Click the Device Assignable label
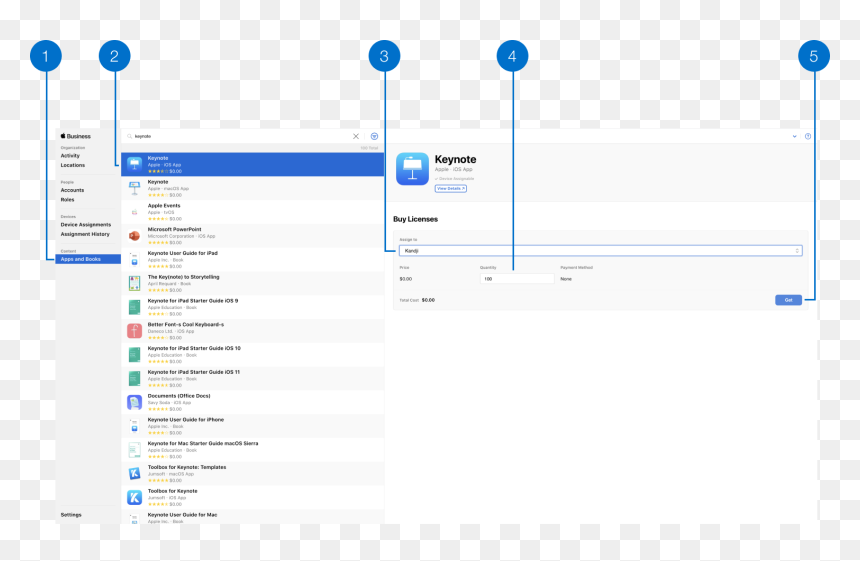This screenshot has height=561, width=860. (455, 179)
